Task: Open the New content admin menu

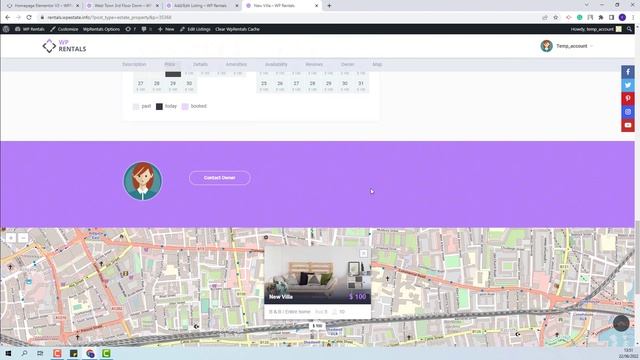Action: point(166,29)
